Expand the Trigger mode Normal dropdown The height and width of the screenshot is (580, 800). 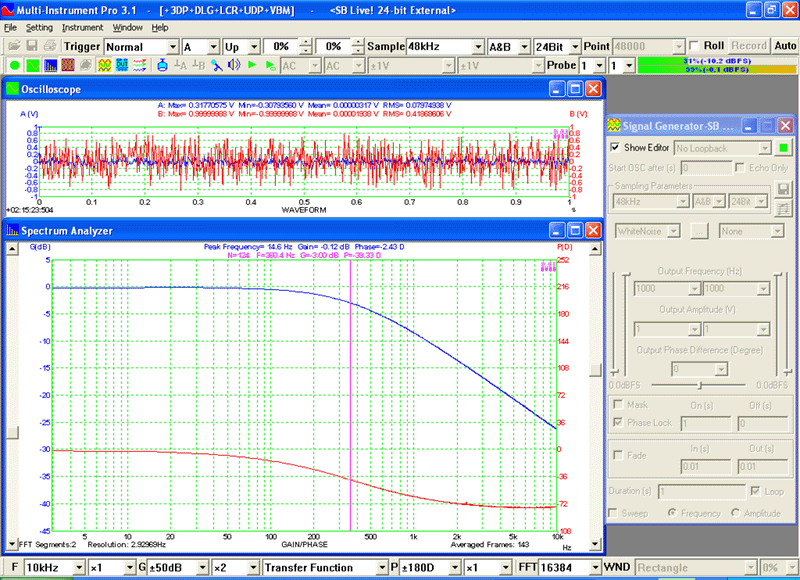[141, 47]
